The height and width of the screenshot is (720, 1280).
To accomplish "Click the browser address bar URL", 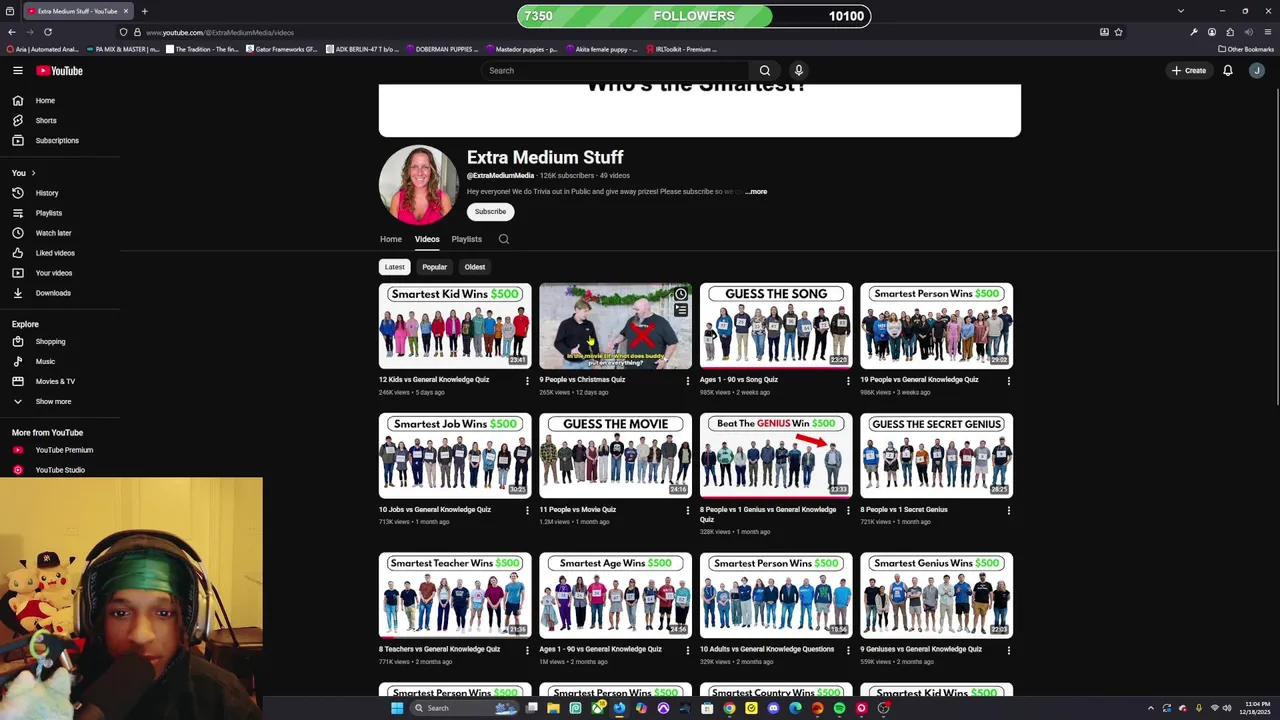I will pos(220,32).
